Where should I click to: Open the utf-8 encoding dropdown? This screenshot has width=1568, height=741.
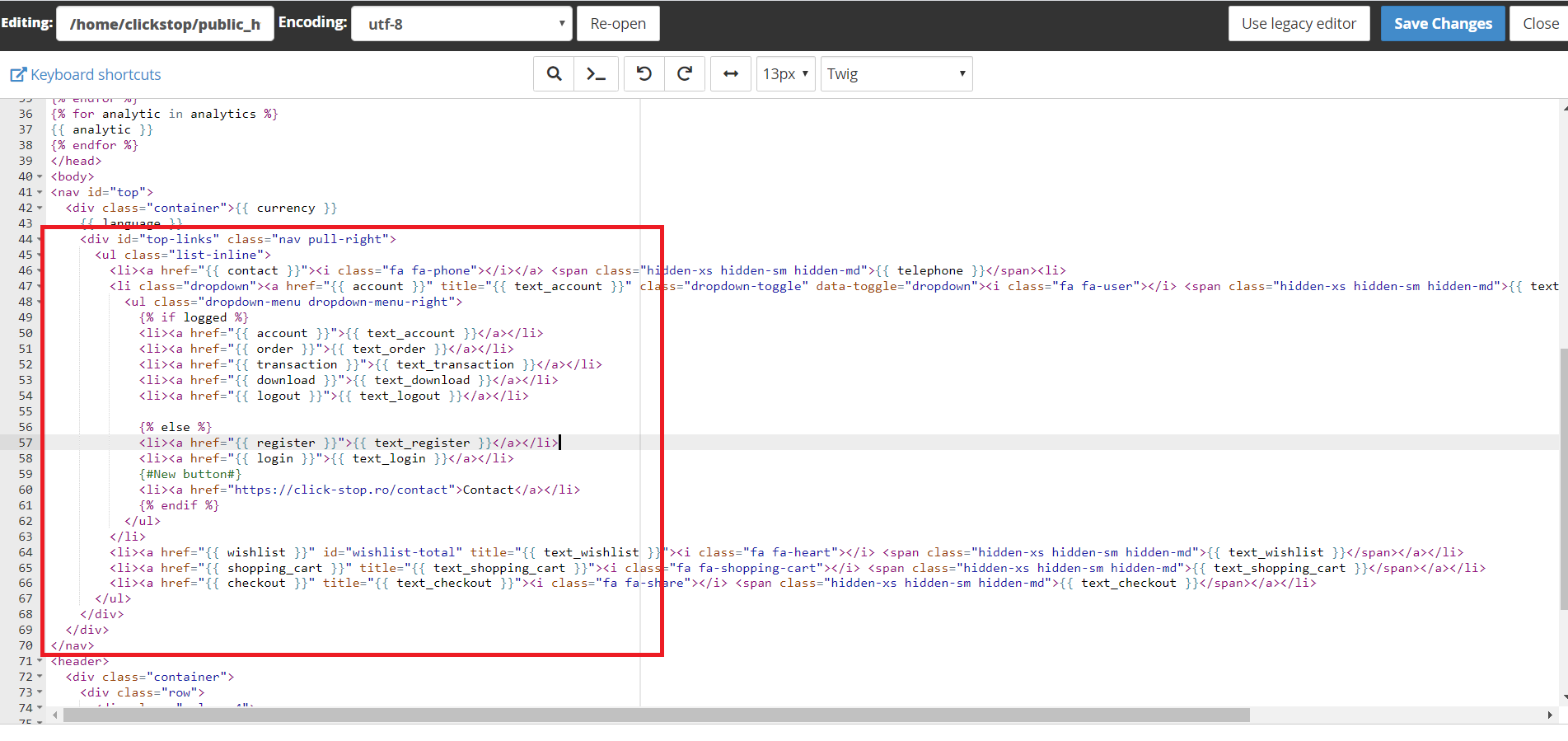click(x=461, y=24)
